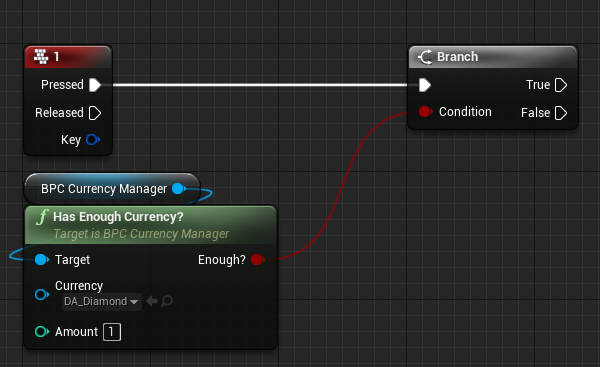Click the red Condition input pin
The image size is (600, 367).
pyautogui.click(x=425, y=112)
